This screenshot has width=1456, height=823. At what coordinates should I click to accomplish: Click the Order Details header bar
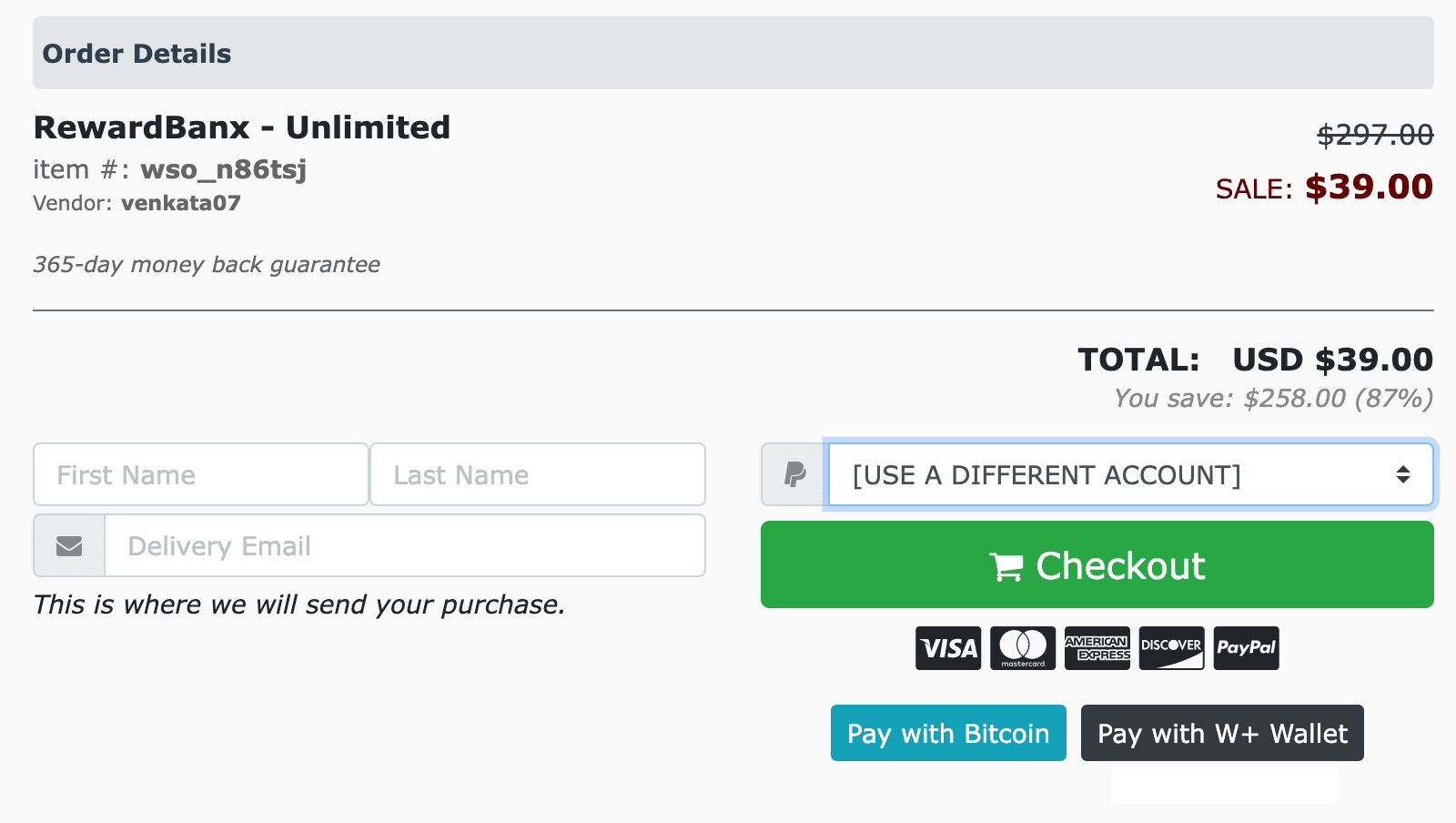click(x=733, y=53)
